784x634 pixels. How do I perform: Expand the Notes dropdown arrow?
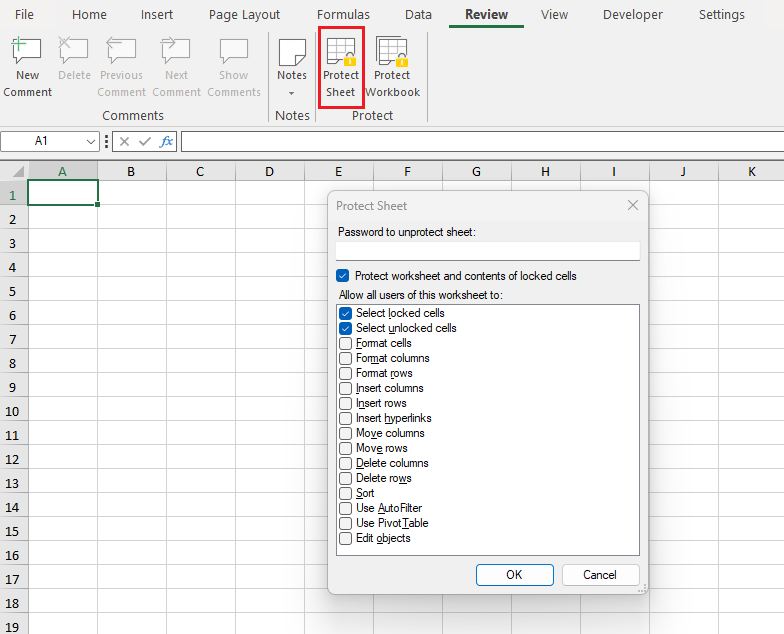click(x=292, y=93)
